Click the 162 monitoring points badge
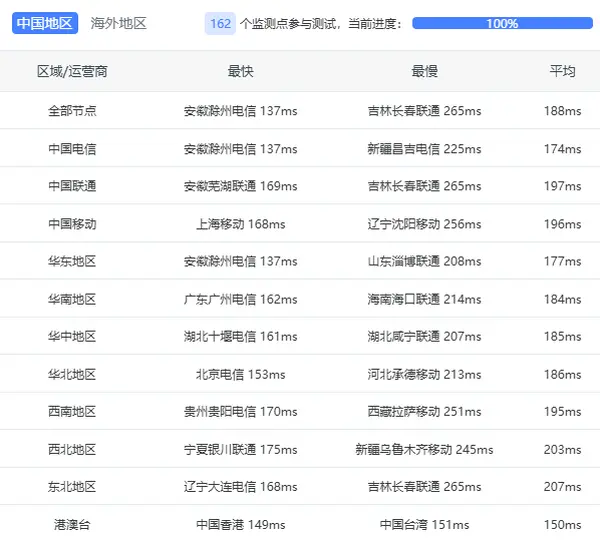The image size is (600, 541). tap(220, 23)
